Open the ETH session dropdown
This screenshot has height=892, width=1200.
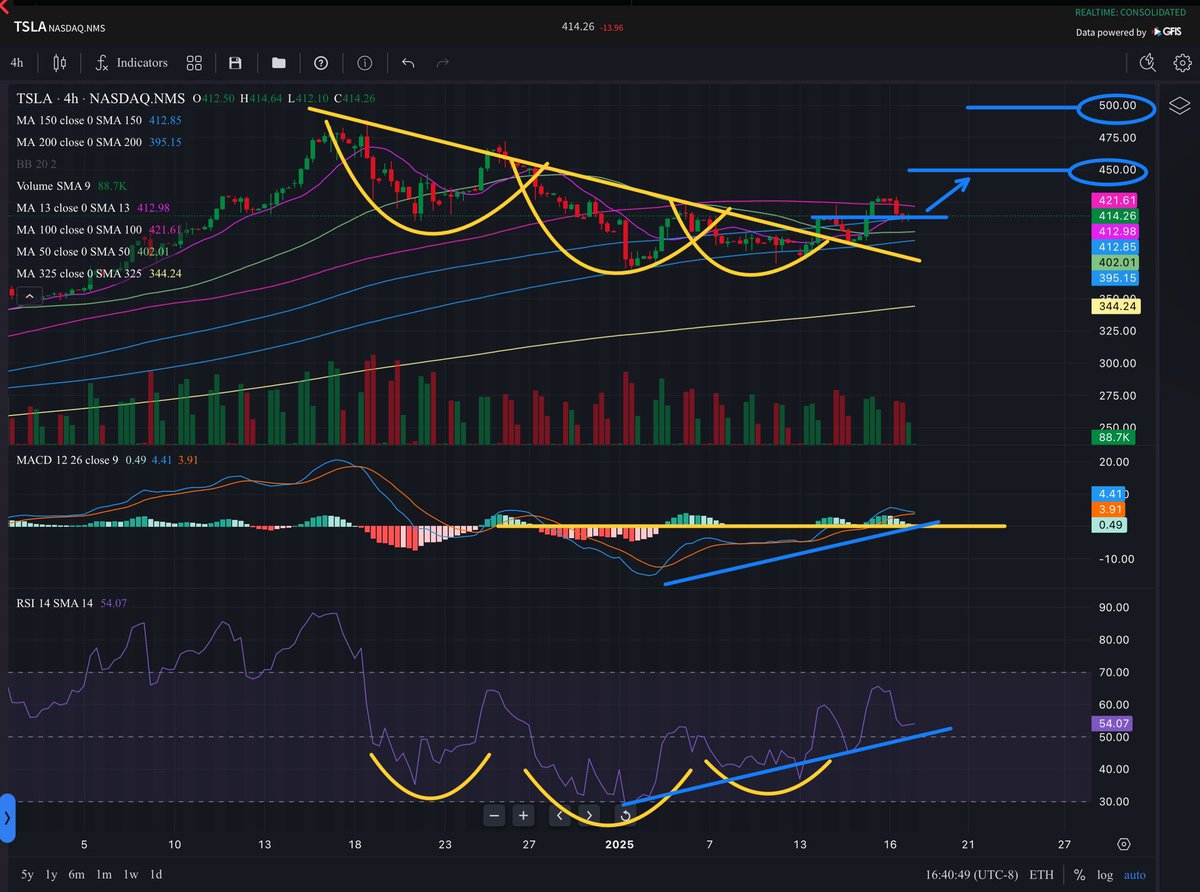1043,874
